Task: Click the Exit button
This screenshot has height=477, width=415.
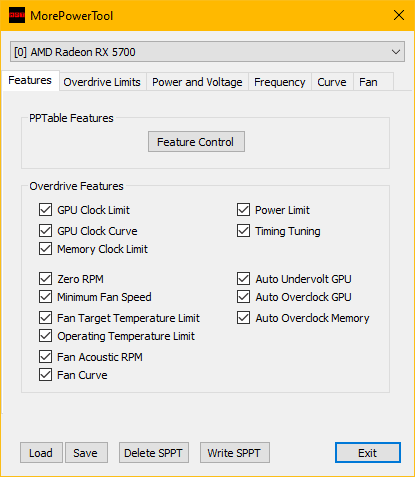Action: (x=368, y=453)
